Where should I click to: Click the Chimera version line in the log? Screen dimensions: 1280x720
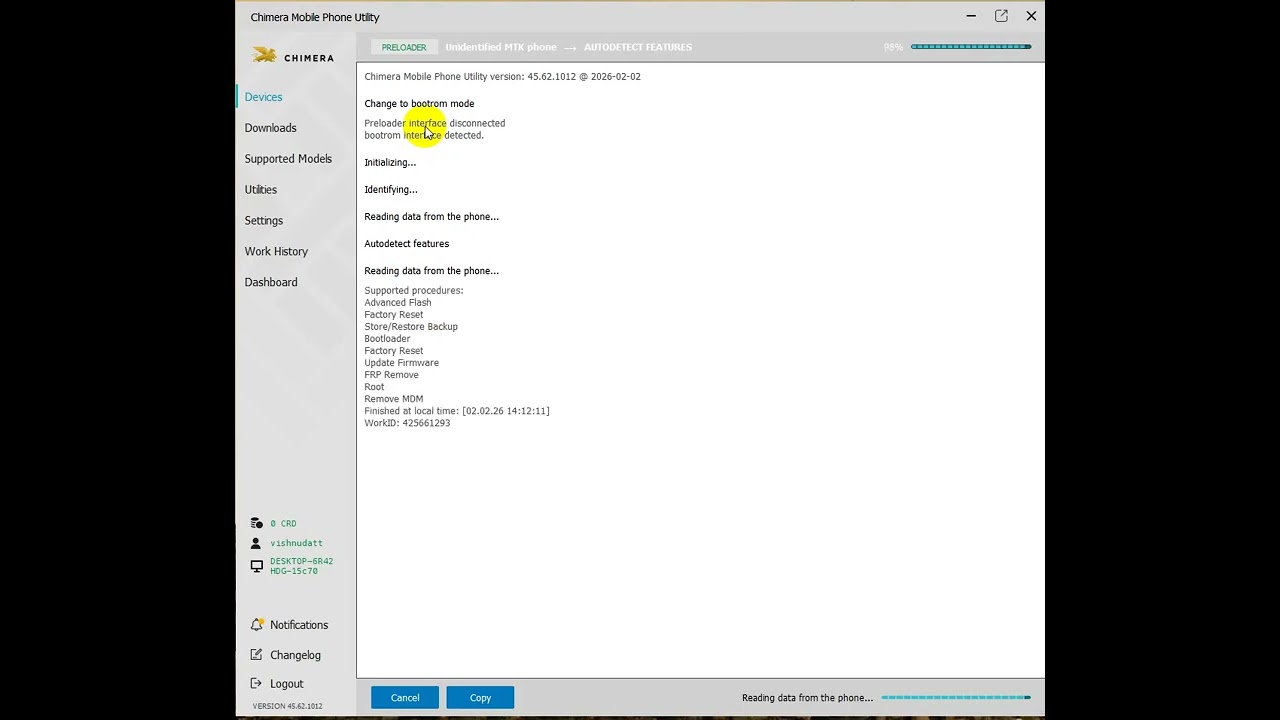(x=502, y=76)
